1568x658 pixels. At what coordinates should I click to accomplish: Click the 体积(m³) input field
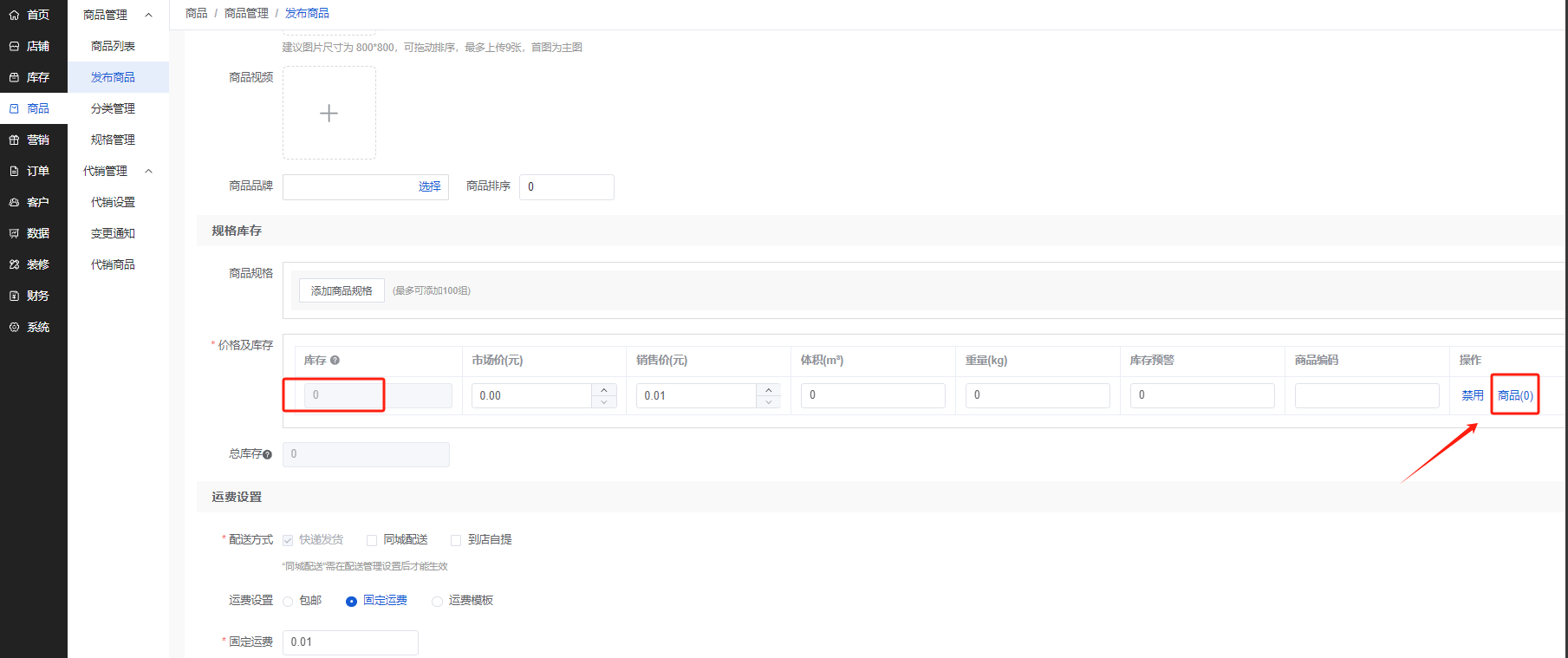click(x=873, y=395)
